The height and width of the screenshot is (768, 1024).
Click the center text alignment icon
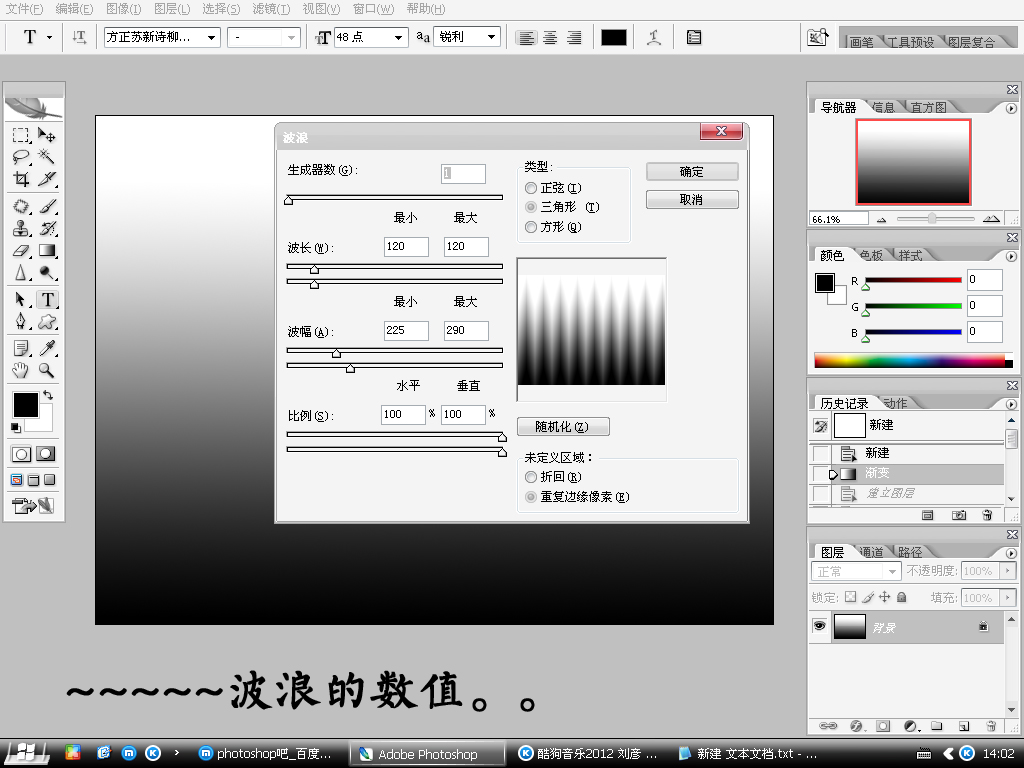click(550, 38)
